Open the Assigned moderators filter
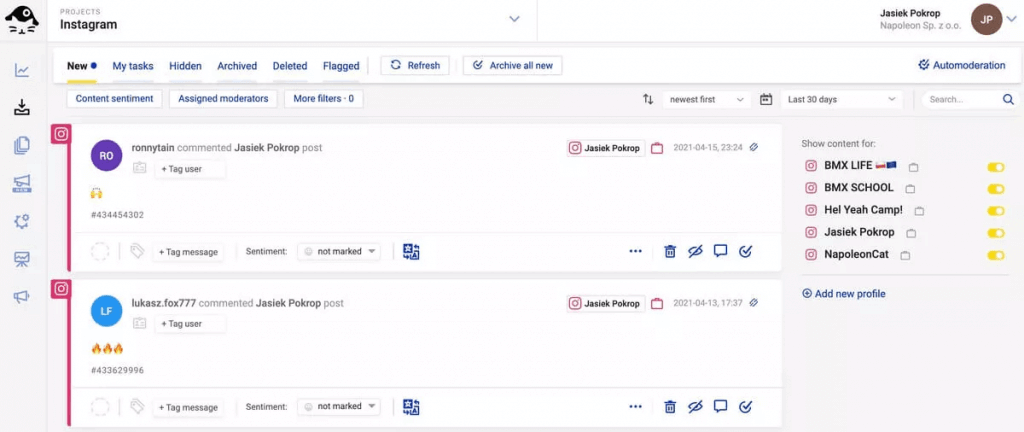 pyautogui.click(x=223, y=99)
